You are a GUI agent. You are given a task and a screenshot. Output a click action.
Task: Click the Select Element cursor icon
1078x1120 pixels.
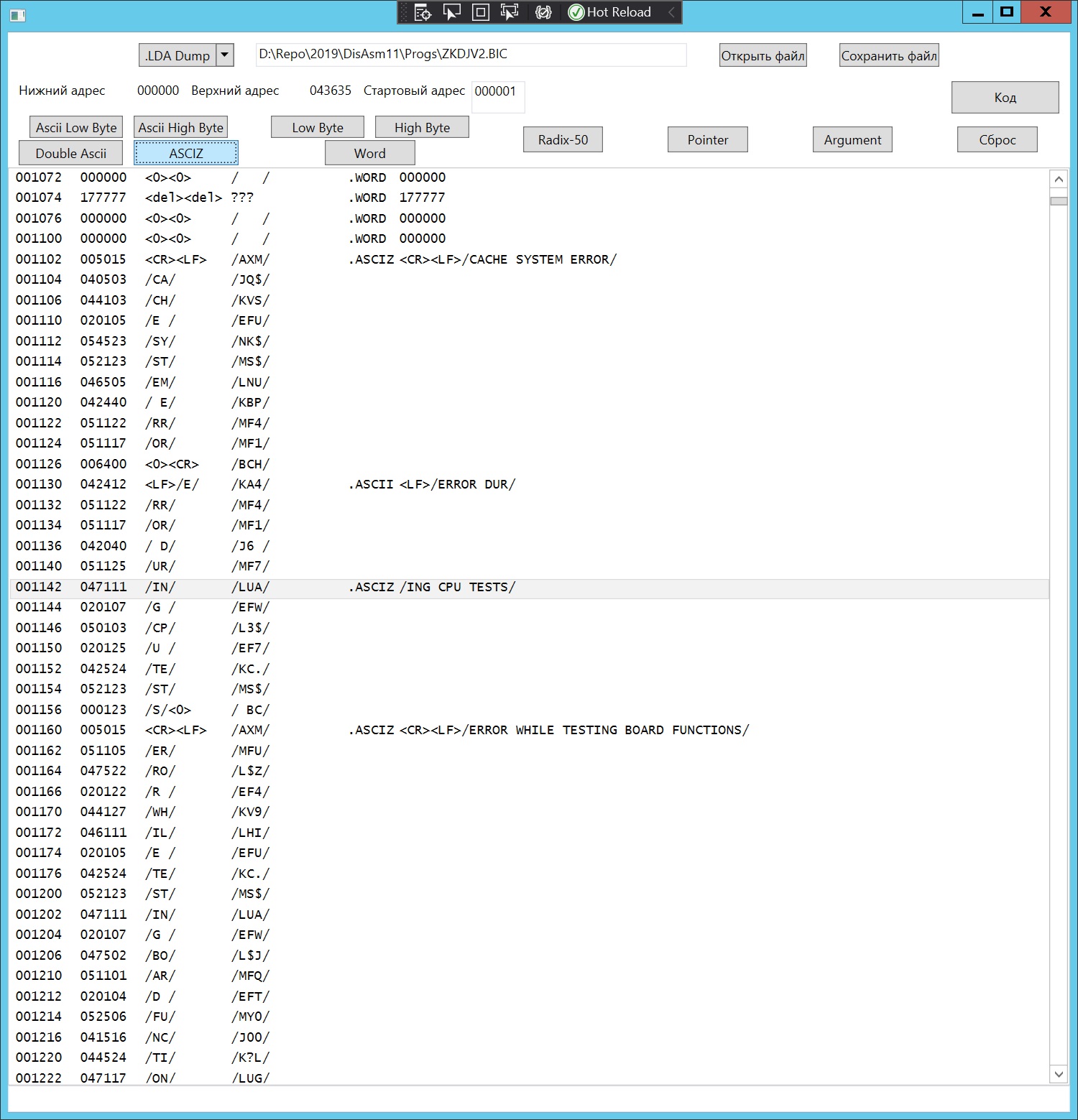coord(451,12)
